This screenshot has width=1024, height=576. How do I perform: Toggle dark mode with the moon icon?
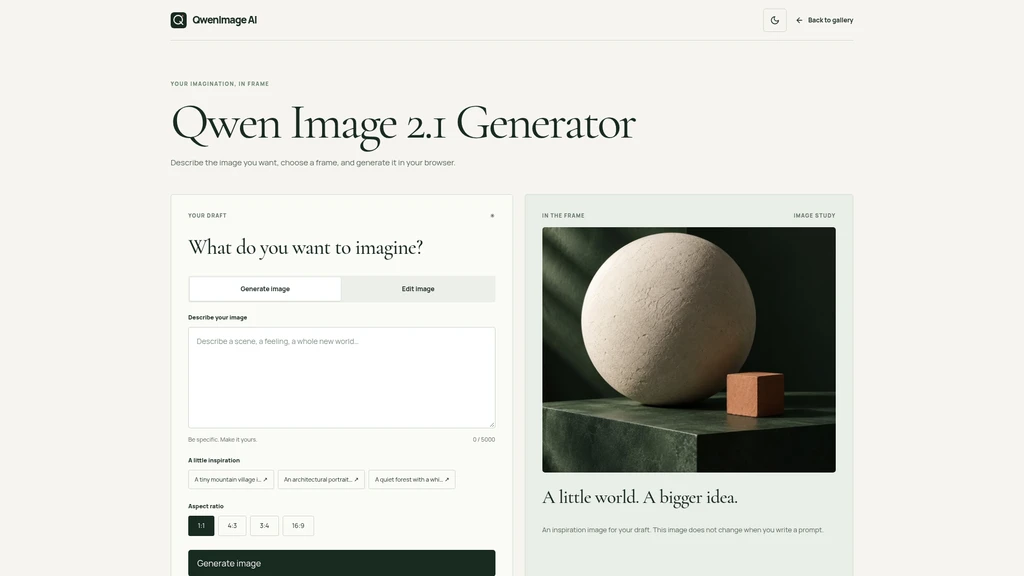pyautogui.click(x=775, y=20)
